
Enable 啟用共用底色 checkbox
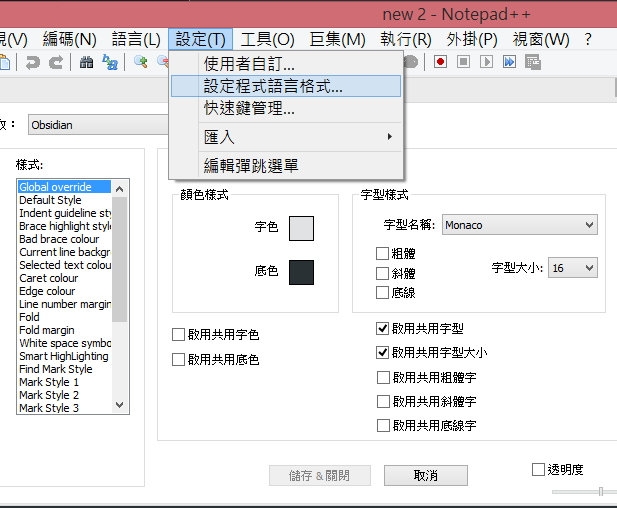coord(178,359)
